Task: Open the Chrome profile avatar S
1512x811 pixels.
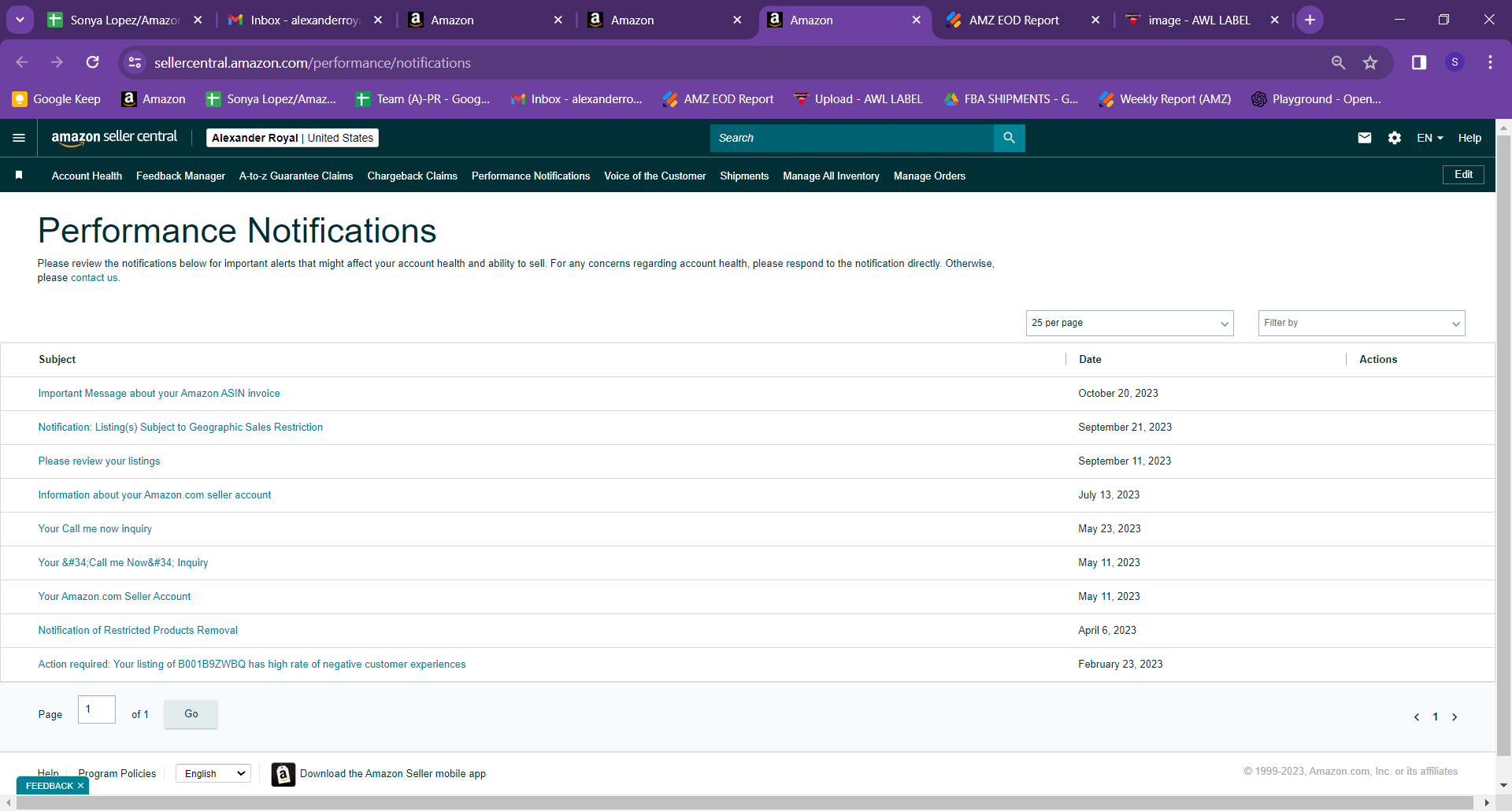Action: pyautogui.click(x=1455, y=62)
